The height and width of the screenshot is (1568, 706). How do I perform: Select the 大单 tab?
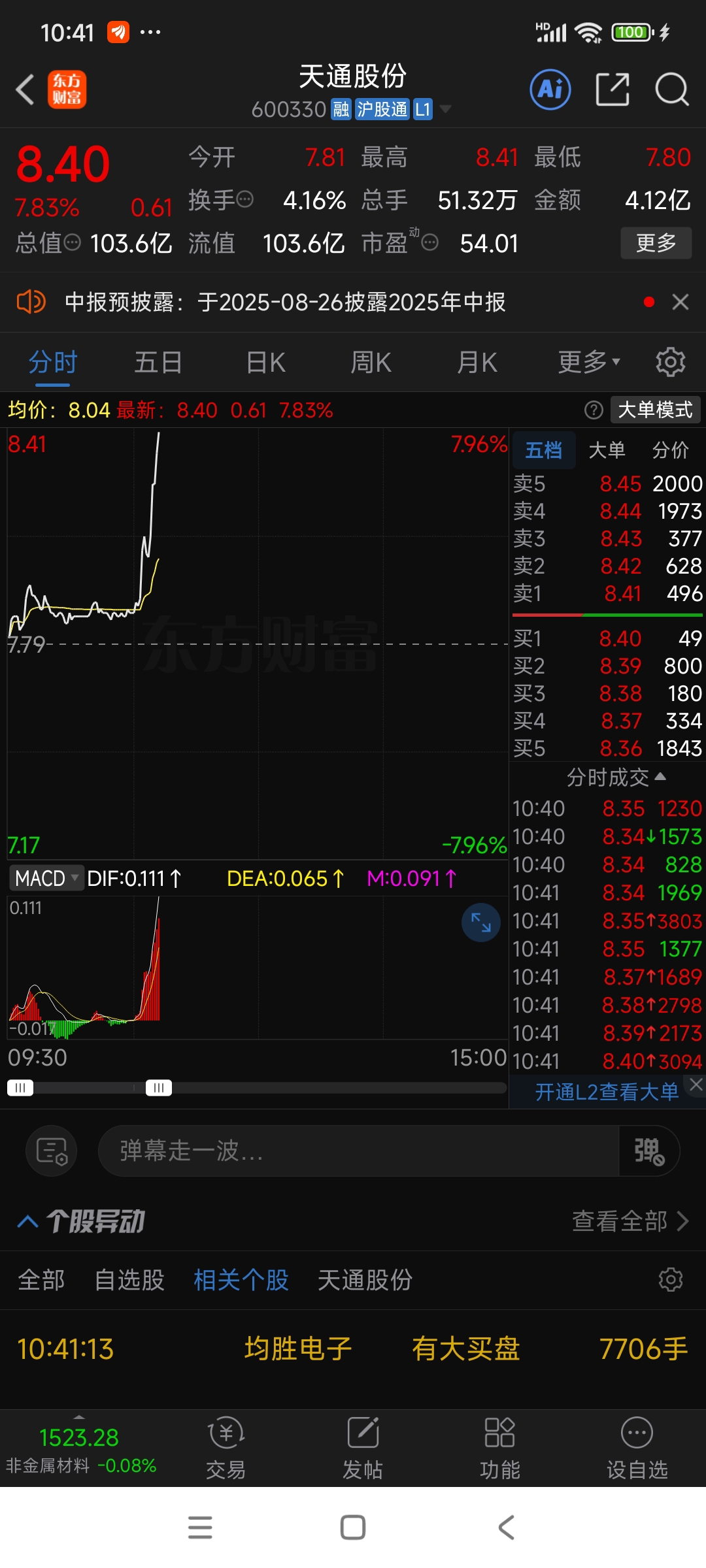607,449
